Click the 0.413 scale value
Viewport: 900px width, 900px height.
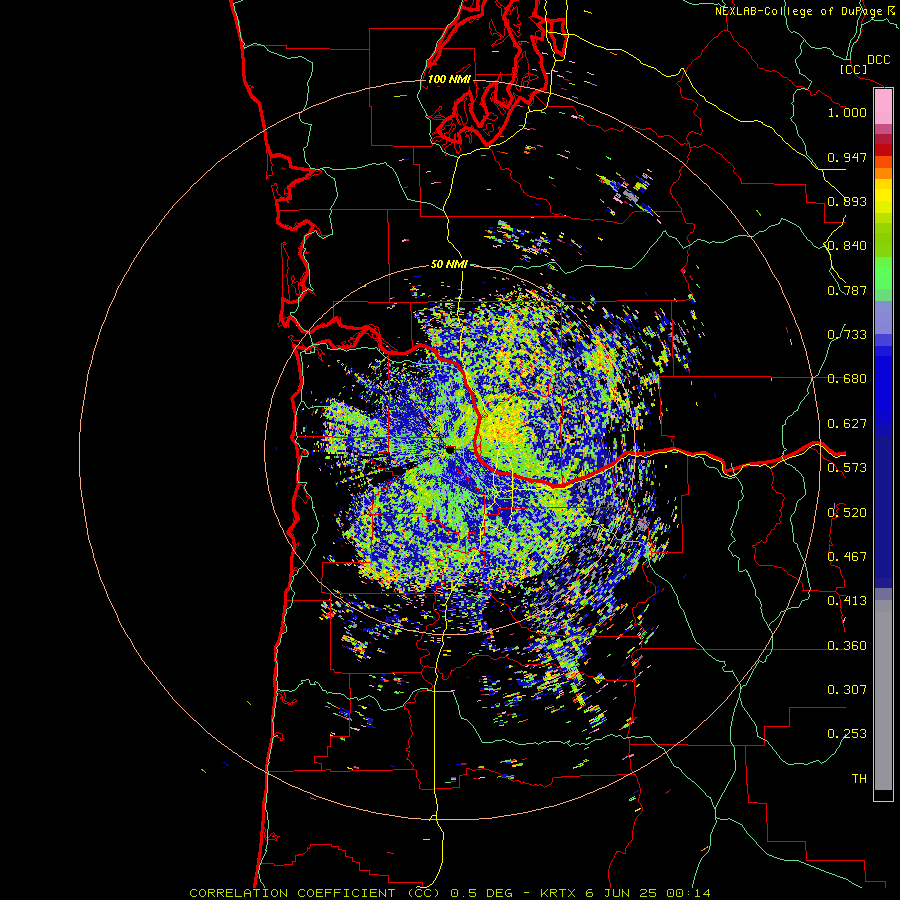coord(847,601)
